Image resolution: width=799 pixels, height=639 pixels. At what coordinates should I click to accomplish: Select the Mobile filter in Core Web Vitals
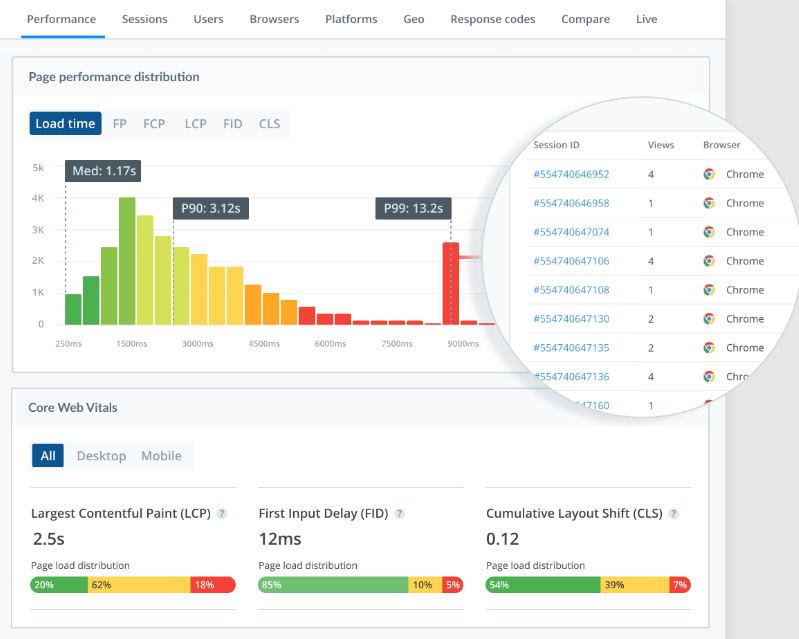click(x=161, y=456)
